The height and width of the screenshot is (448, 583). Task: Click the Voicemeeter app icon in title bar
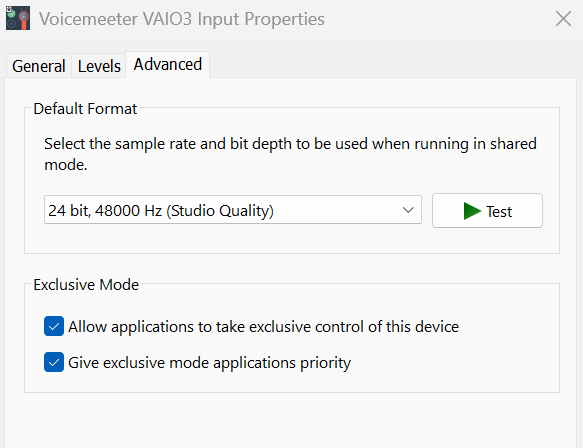(x=18, y=18)
